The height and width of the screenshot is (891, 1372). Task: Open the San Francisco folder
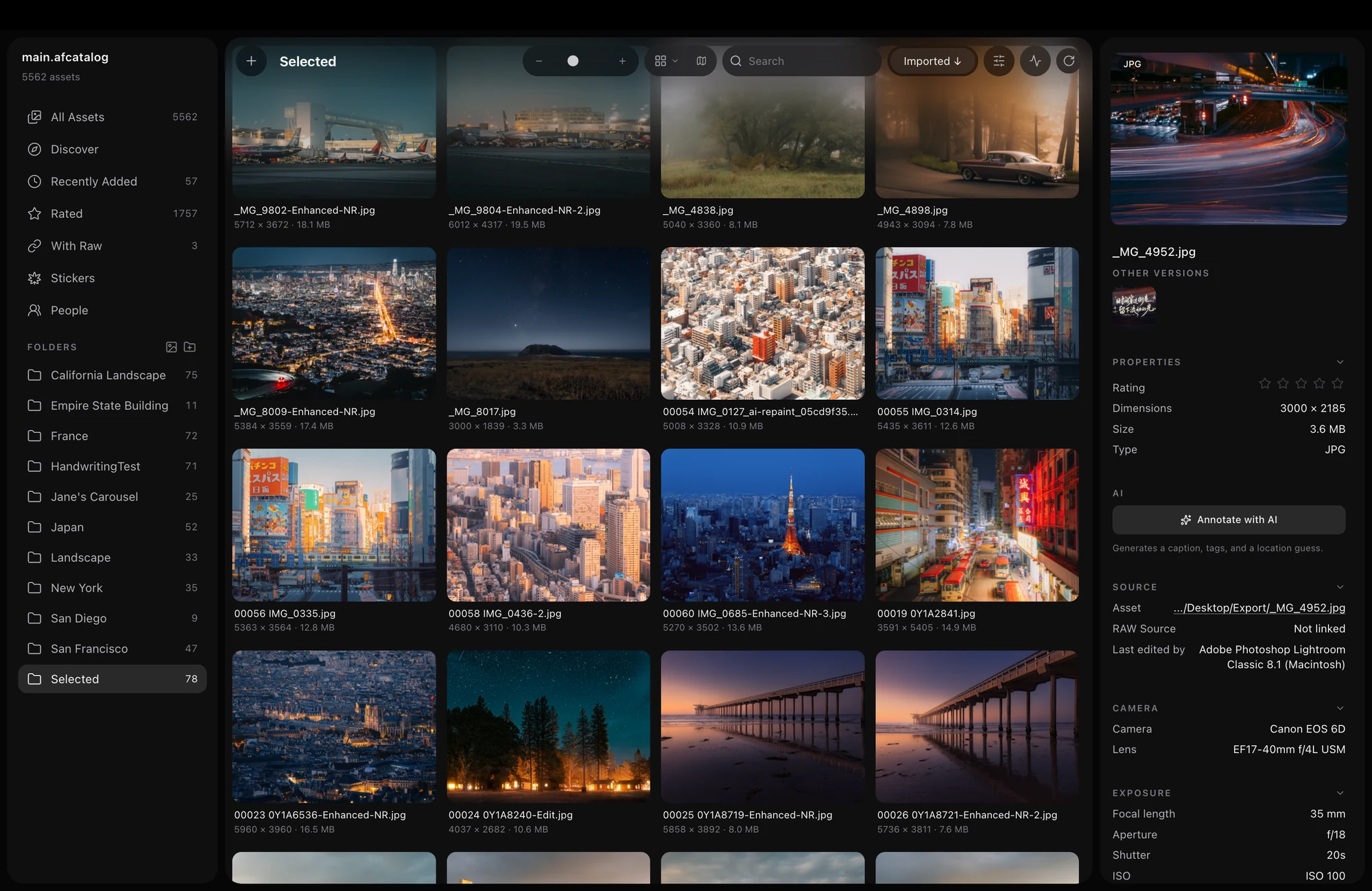(113, 649)
